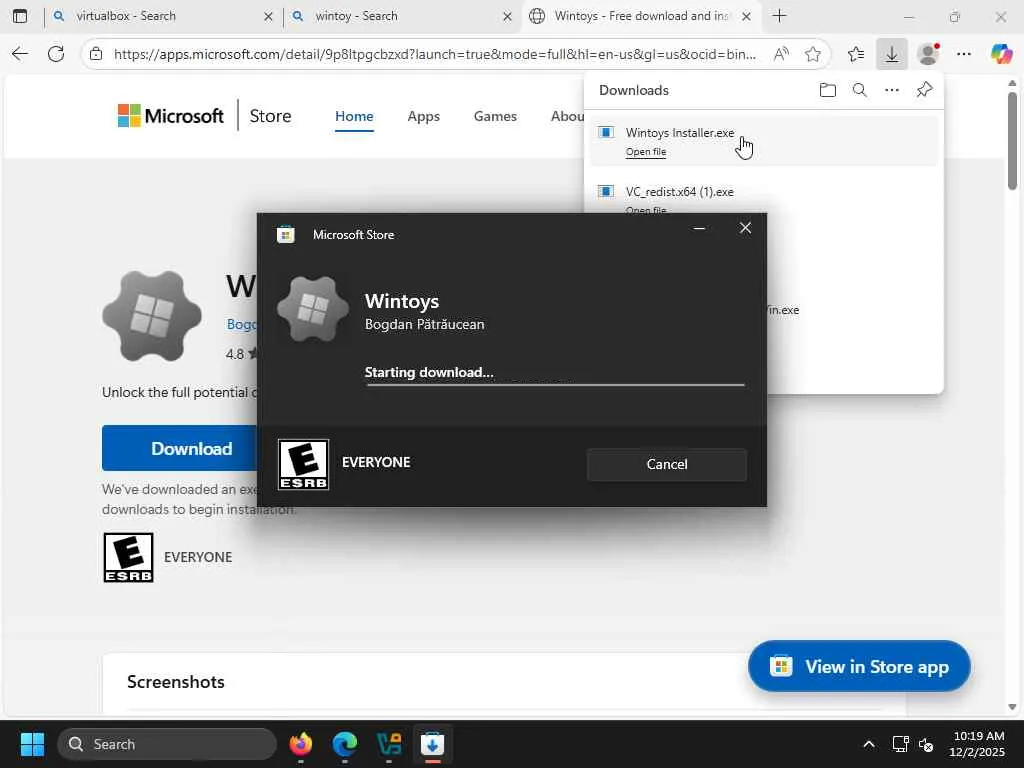Image resolution: width=1024 pixels, height=768 pixels.
Task: Click the Starting download progress bar
Action: 554,385
